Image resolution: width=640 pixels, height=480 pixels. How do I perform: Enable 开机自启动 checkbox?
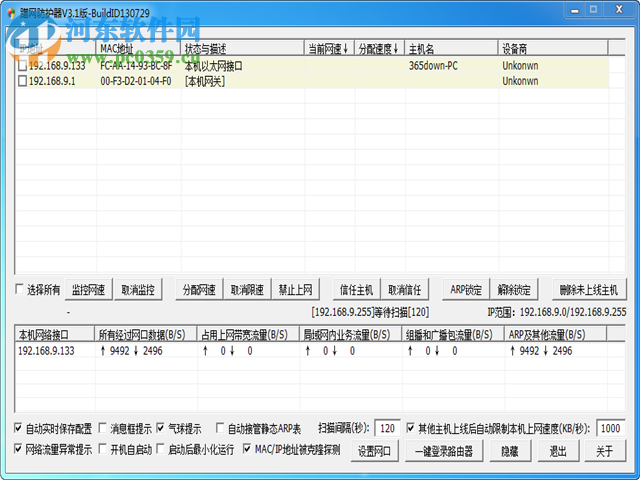point(102,449)
